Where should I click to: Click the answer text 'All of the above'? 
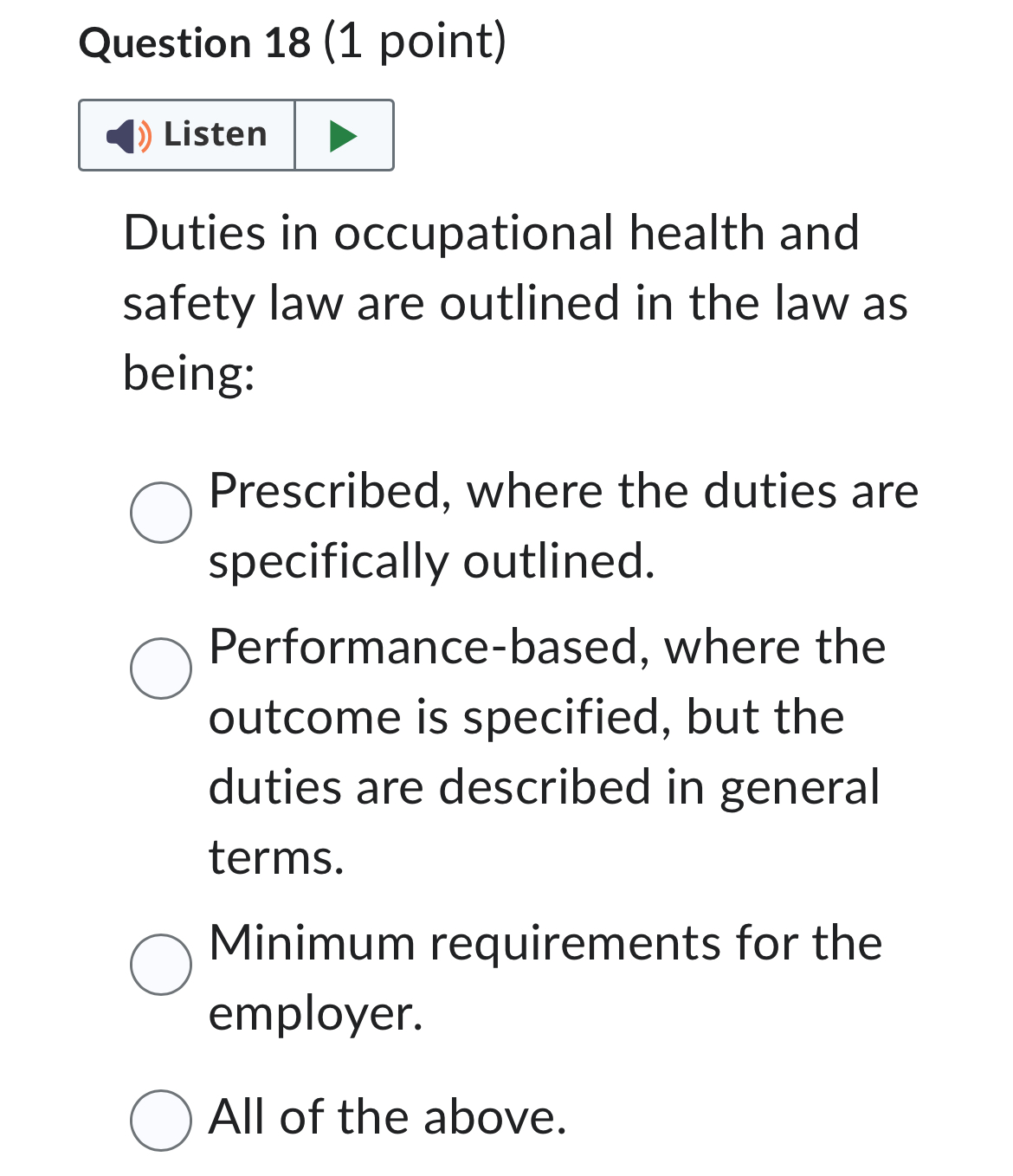point(387,1119)
